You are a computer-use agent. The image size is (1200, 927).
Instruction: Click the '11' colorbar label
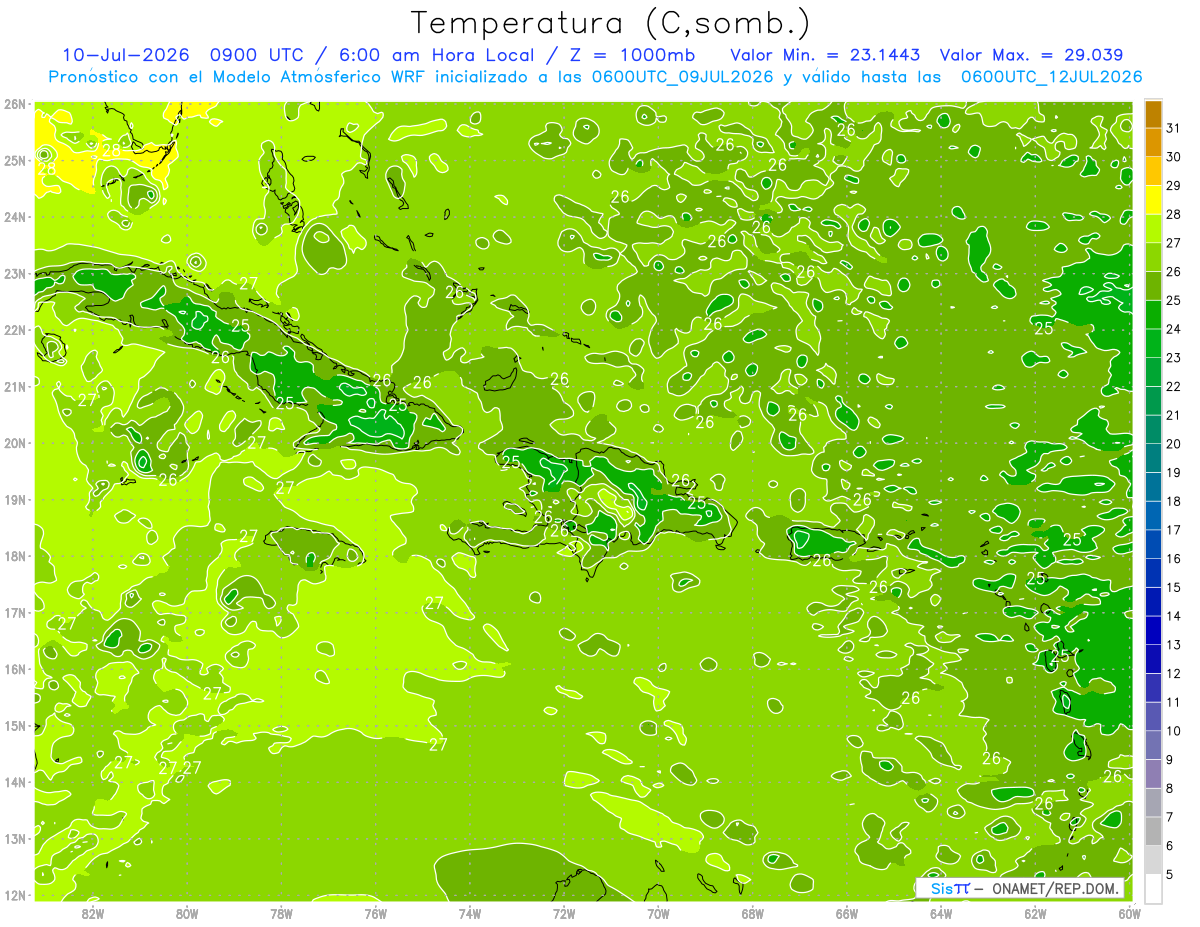click(x=1173, y=701)
